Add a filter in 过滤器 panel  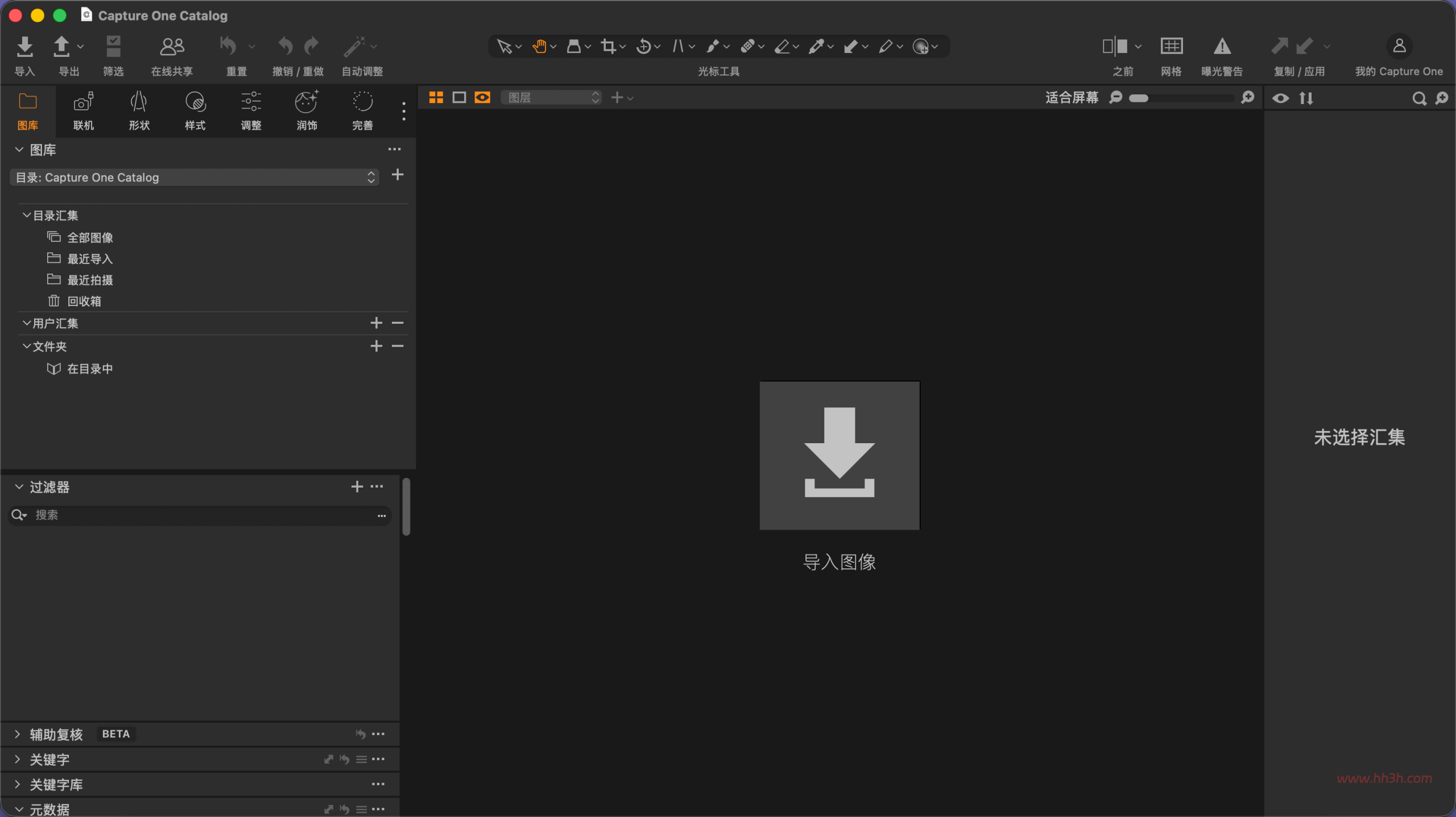357,486
